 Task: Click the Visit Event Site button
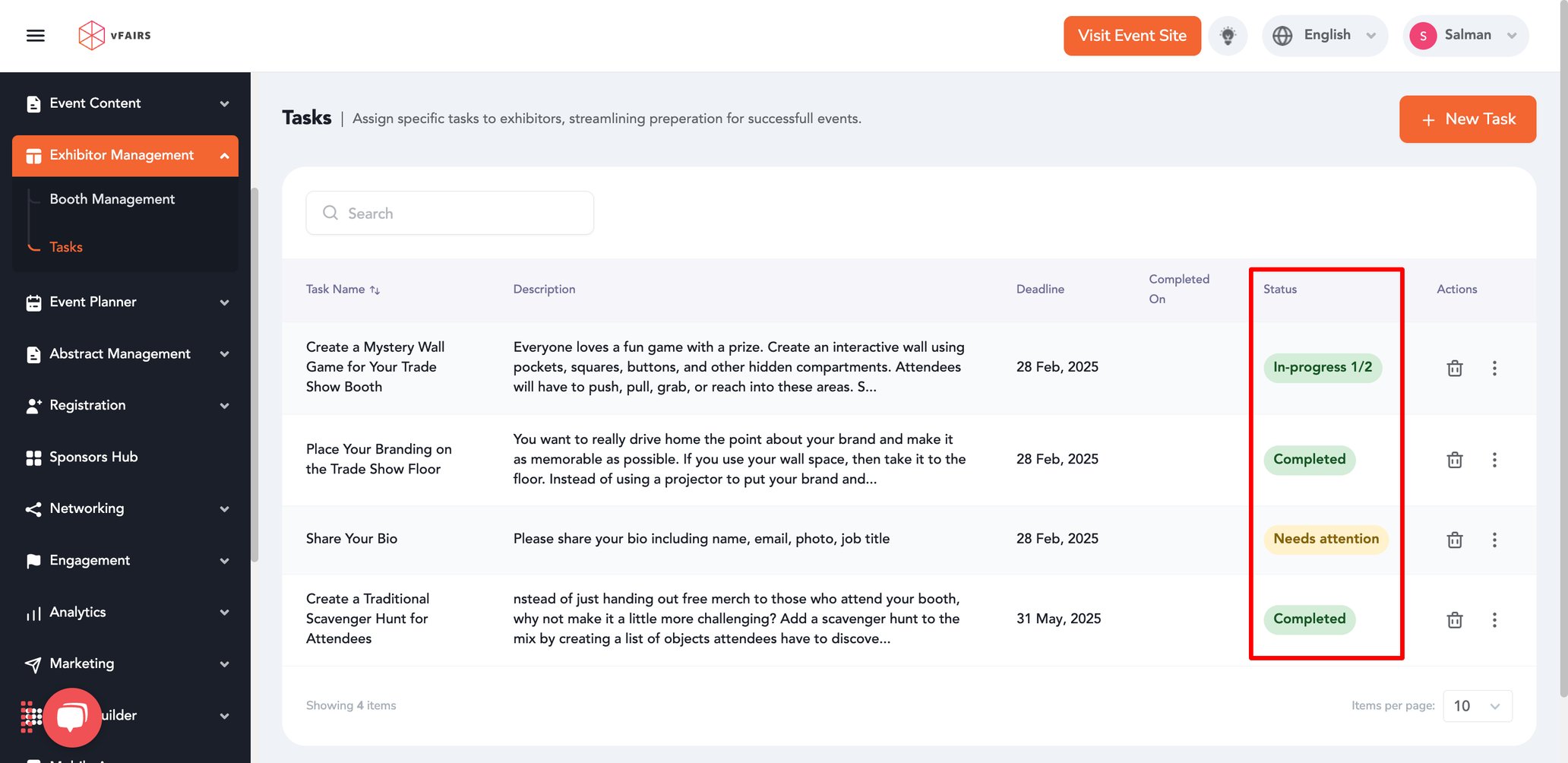click(1131, 35)
